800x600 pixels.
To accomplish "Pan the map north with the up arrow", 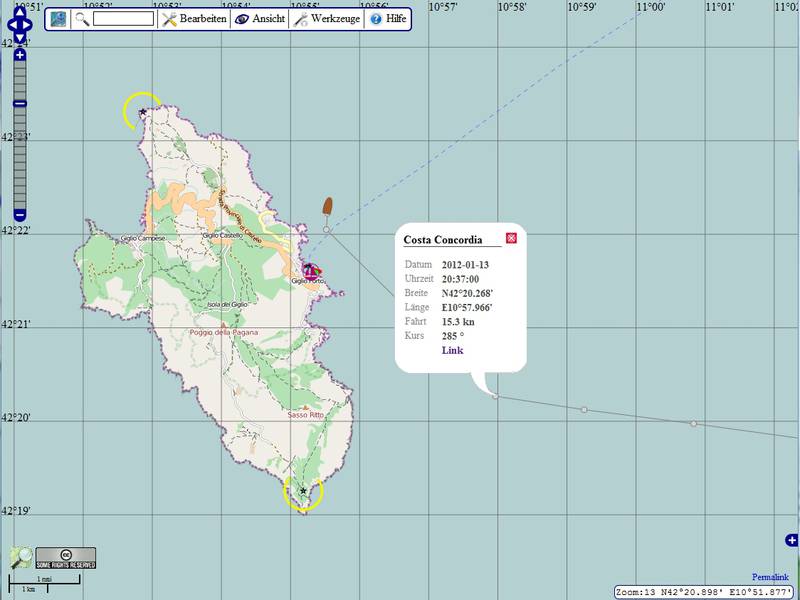I will 19,12.
